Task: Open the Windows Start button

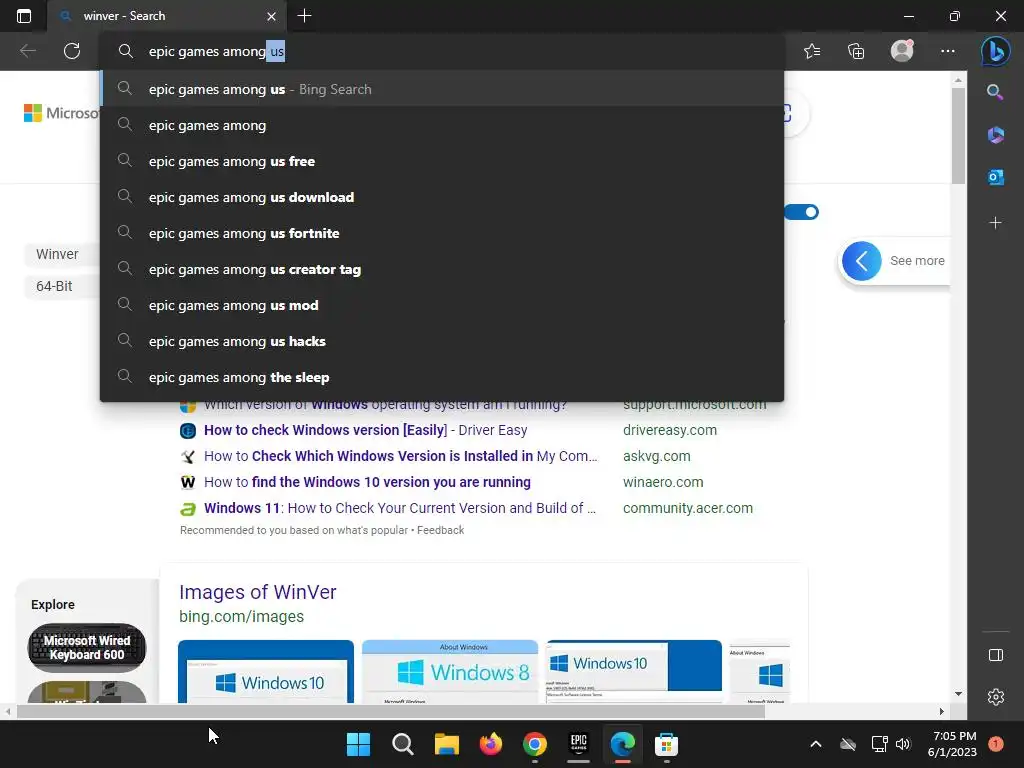Action: [x=358, y=744]
